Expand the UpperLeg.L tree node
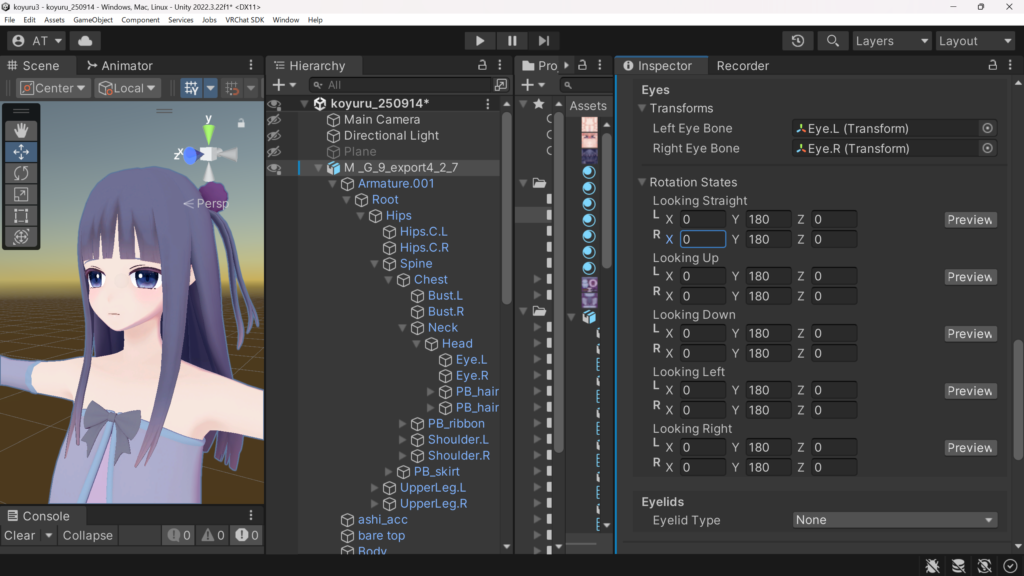 375,488
